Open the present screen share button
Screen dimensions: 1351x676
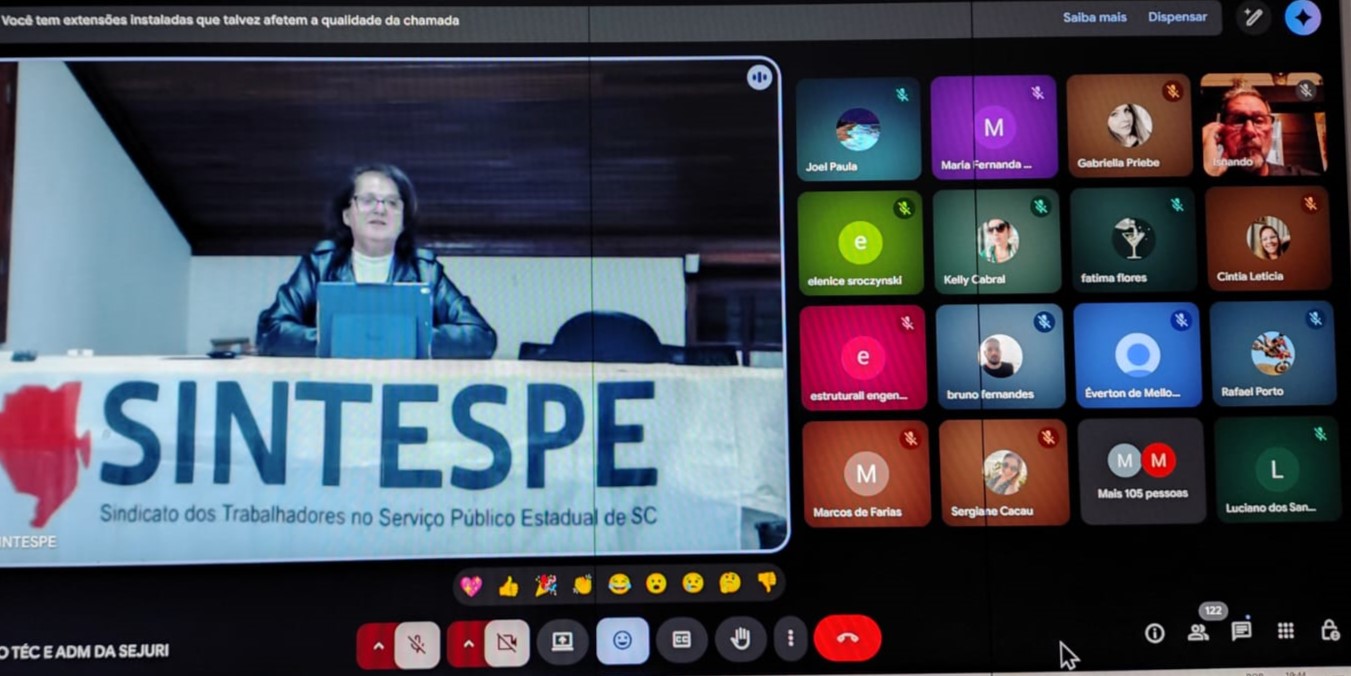click(x=562, y=641)
